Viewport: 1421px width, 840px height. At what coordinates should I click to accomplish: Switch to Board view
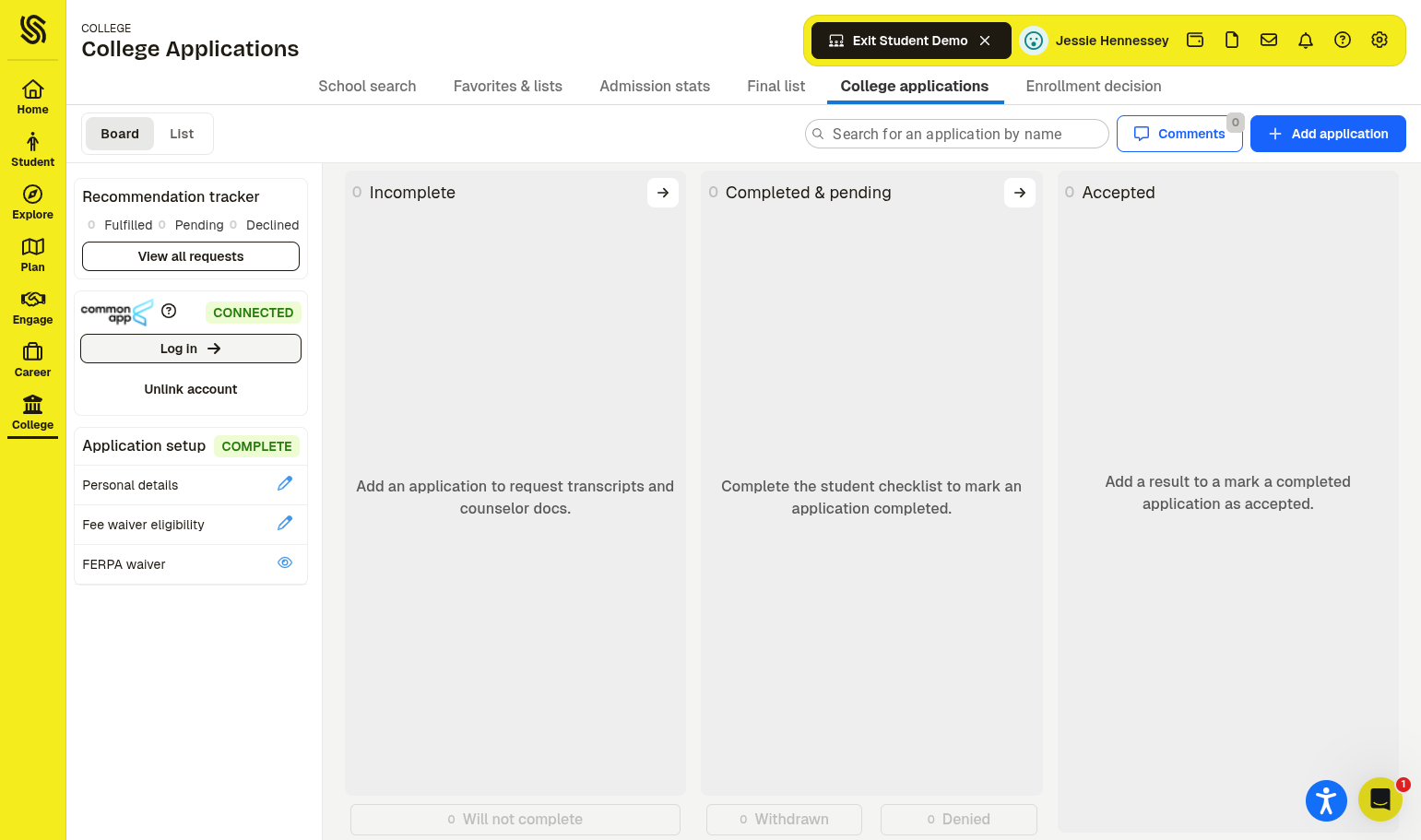point(120,134)
